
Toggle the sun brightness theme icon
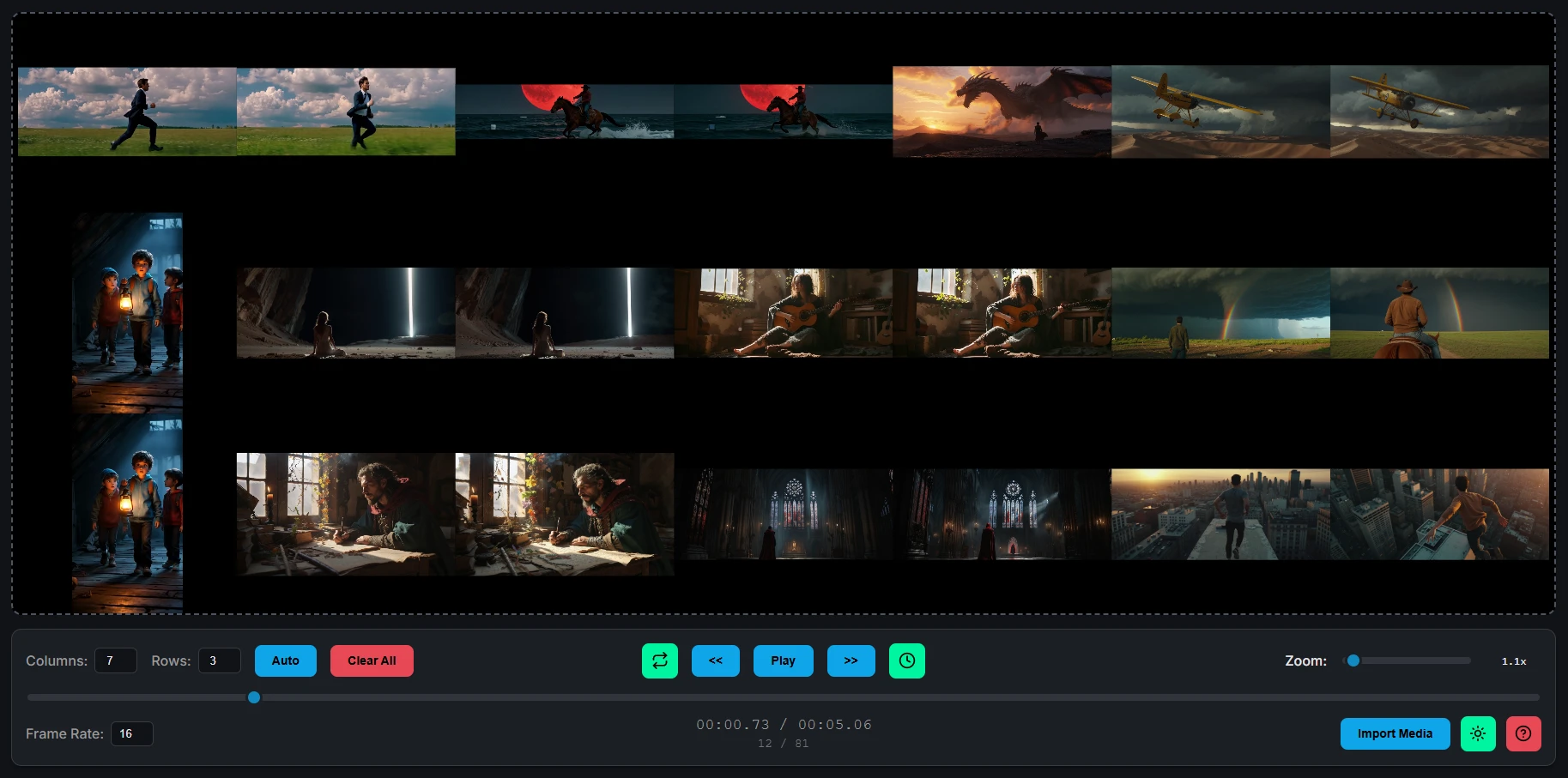[1478, 733]
